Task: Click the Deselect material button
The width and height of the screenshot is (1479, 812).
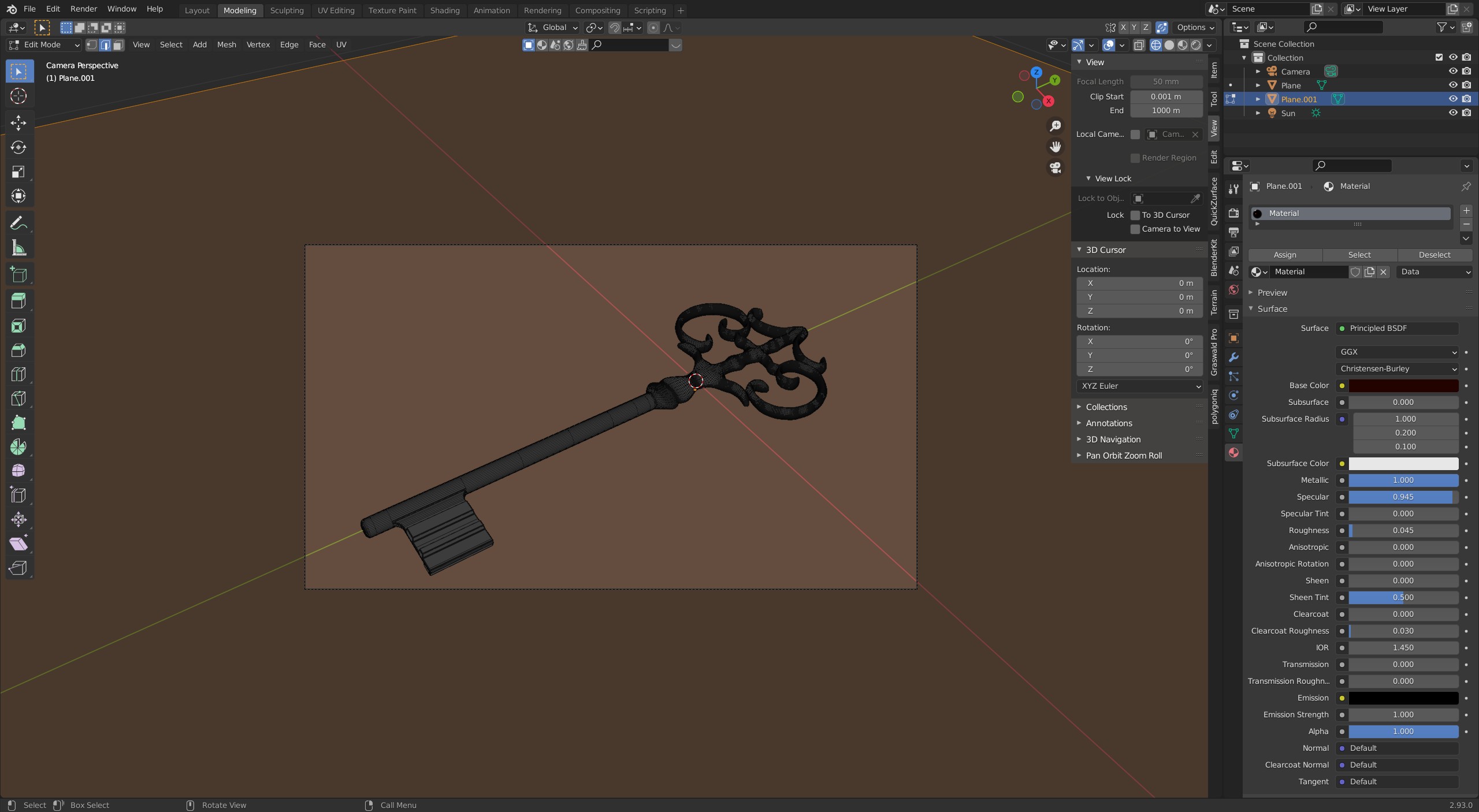Action: point(1434,255)
